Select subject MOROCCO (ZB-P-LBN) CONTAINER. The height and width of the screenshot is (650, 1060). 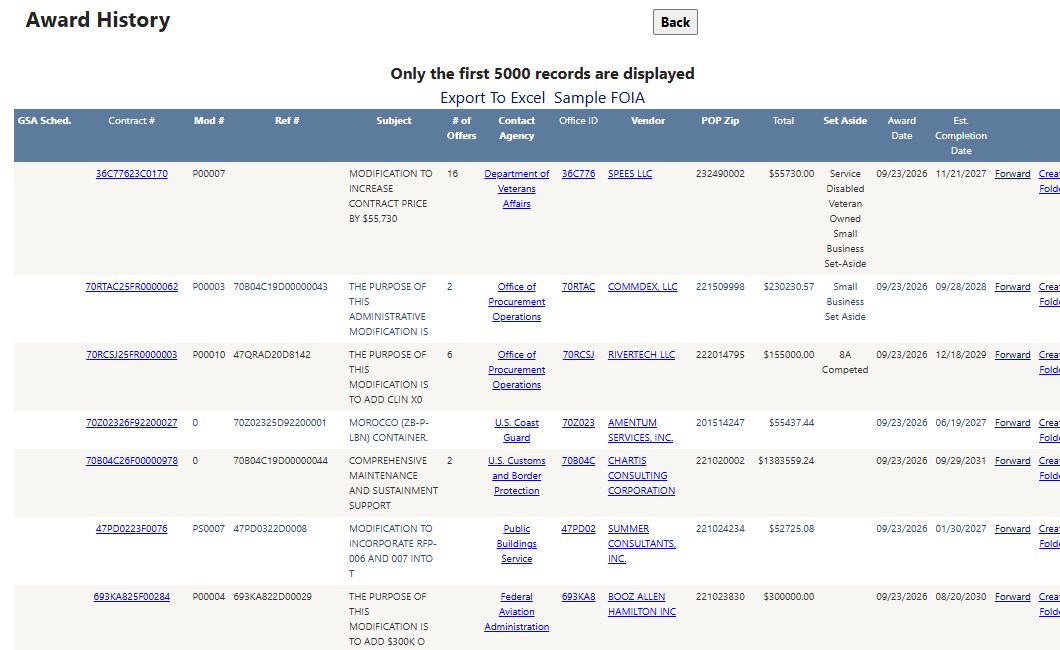389,430
